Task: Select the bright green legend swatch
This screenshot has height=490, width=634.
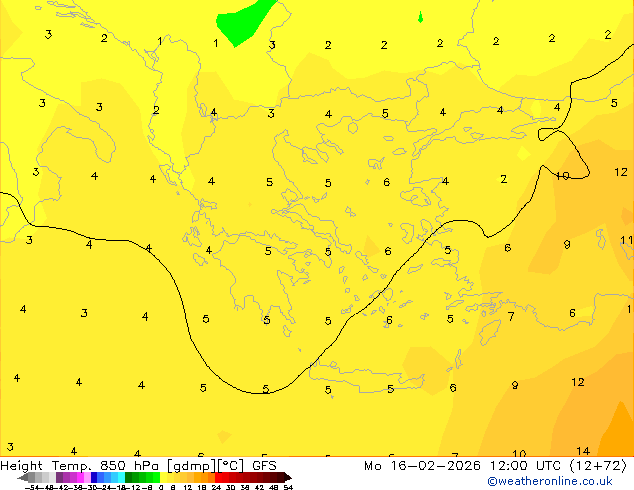Action: pyautogui.click(x=156, y=478)
